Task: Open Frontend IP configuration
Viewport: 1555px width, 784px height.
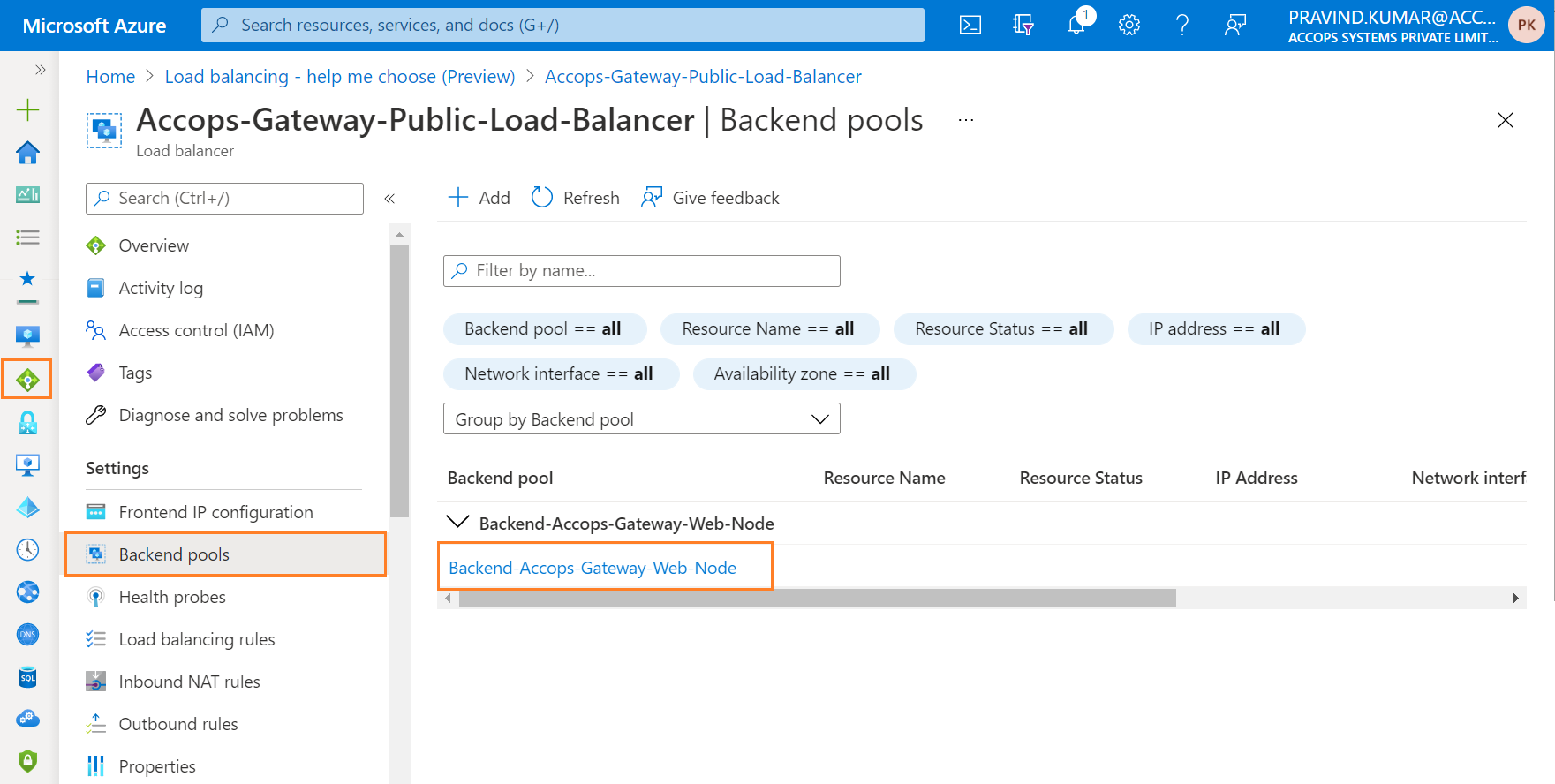Action: 215,512
